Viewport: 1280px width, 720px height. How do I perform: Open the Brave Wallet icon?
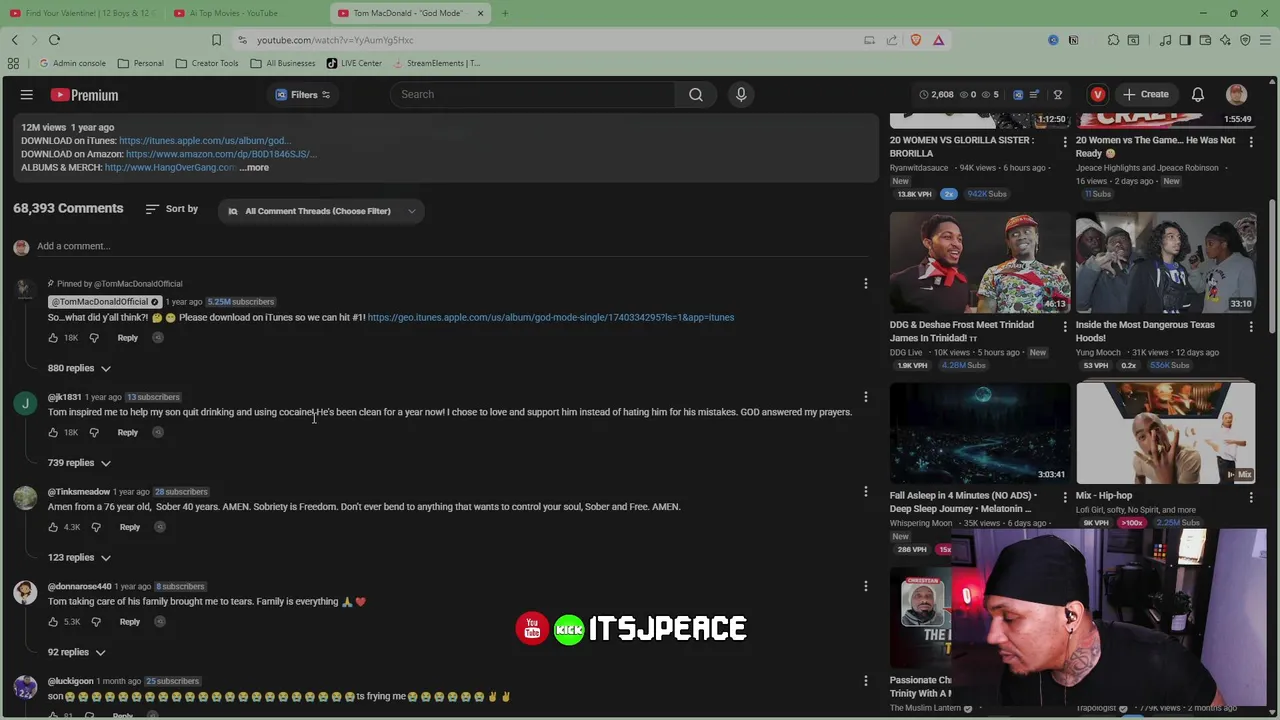click(x=1206, y=40)
